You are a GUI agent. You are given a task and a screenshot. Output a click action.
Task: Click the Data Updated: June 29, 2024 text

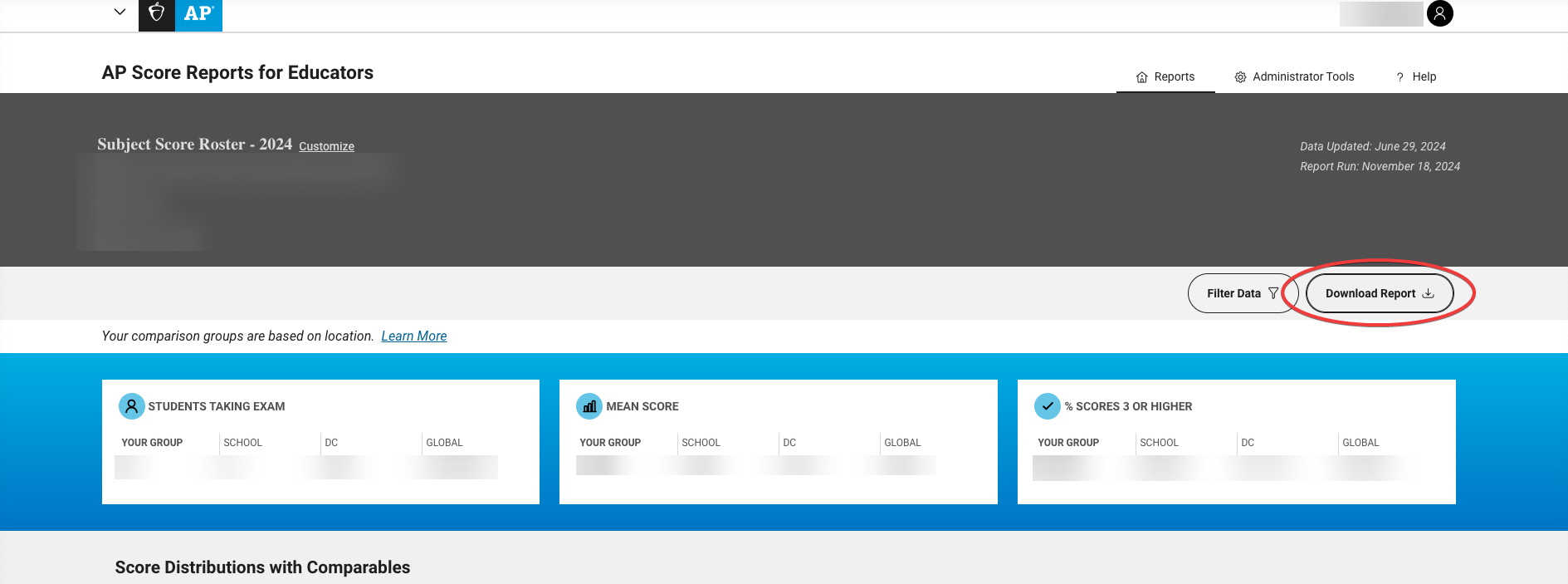(x=1373, y=146)
